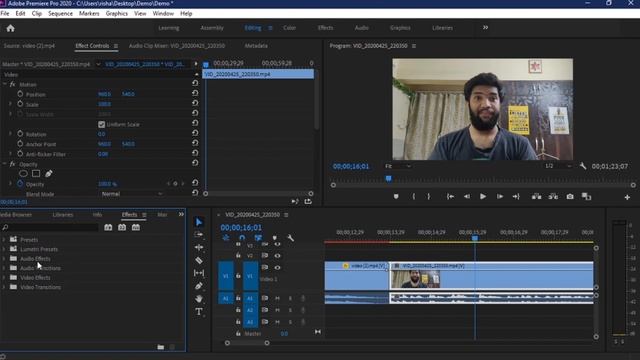
Task: Collapse the Motion effect section
Action: pyautogui.click(x=4, y=84)
